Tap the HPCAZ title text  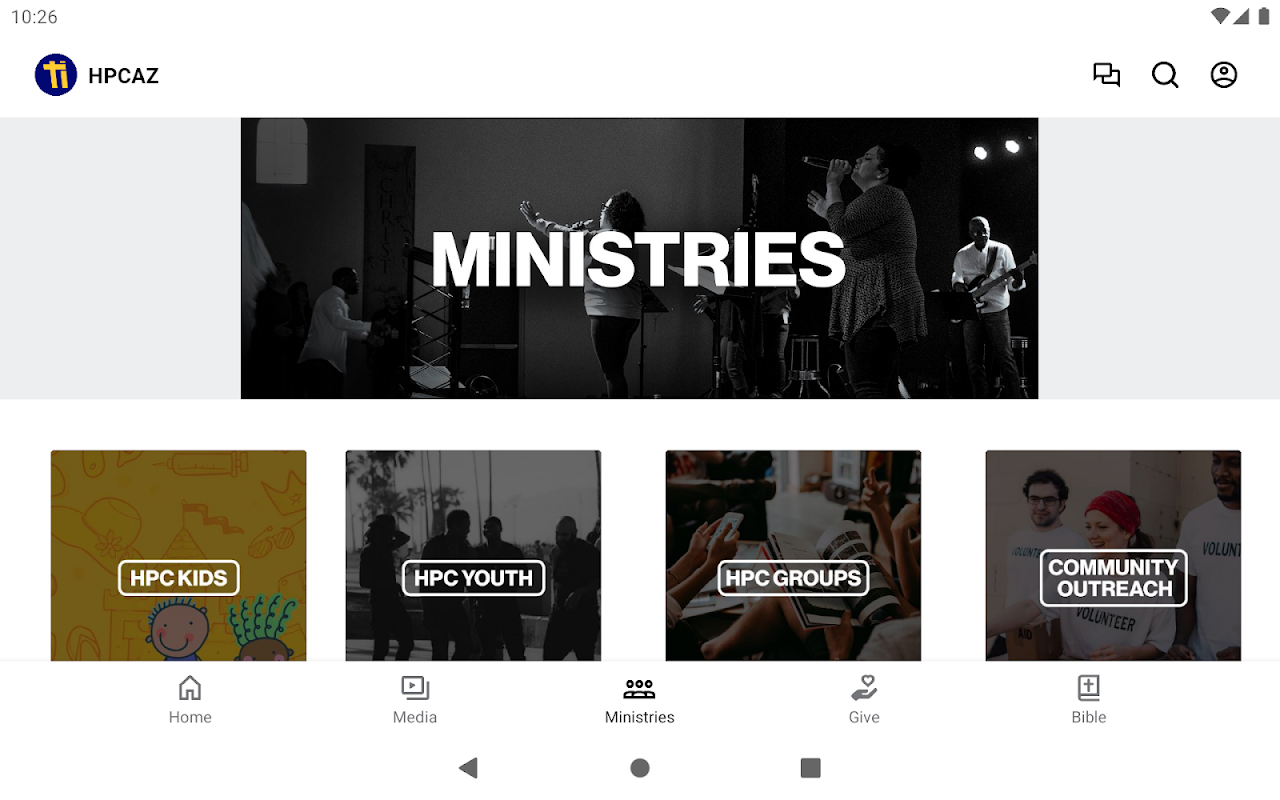click(124, 76)
